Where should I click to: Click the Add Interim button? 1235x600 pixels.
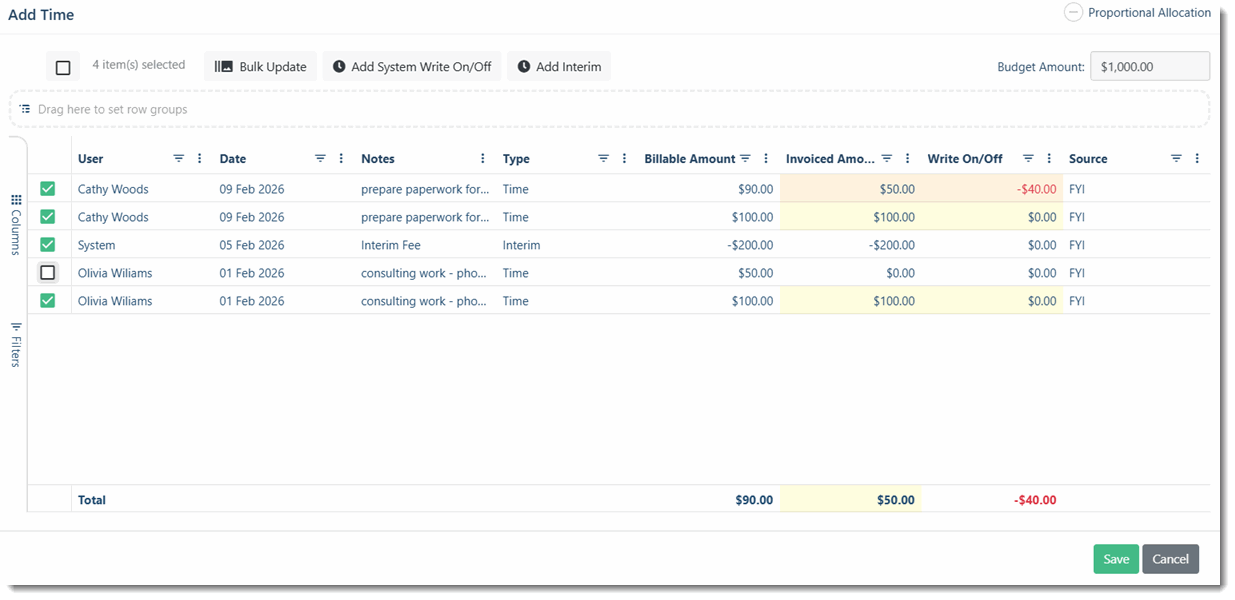(x=559, y=67)
